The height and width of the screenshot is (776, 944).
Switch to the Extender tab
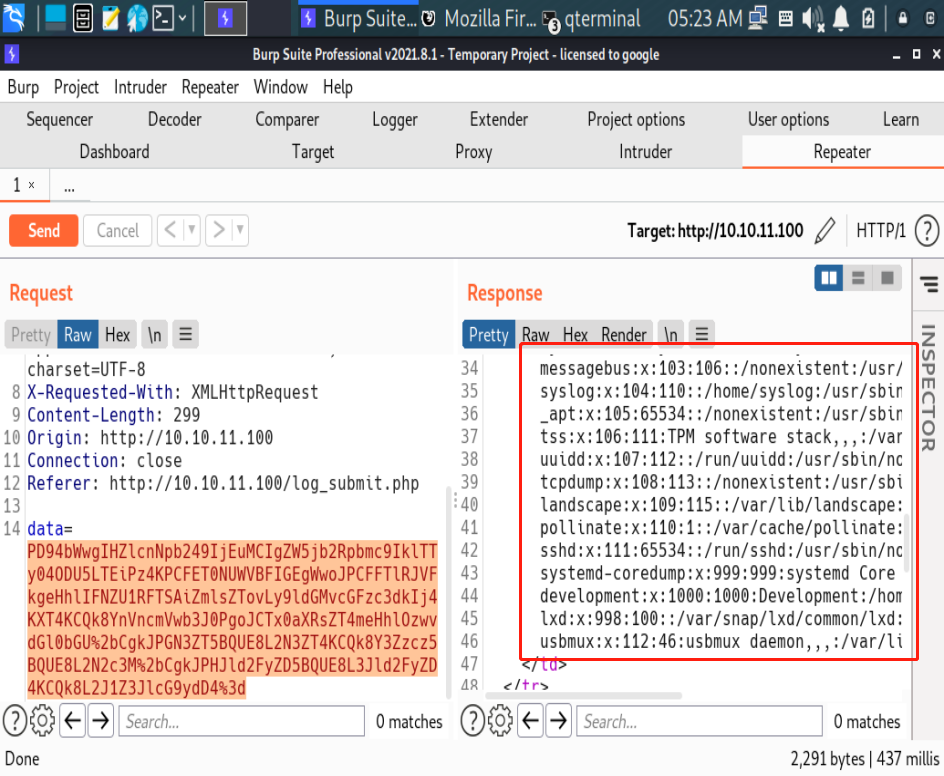click(498, 120)
